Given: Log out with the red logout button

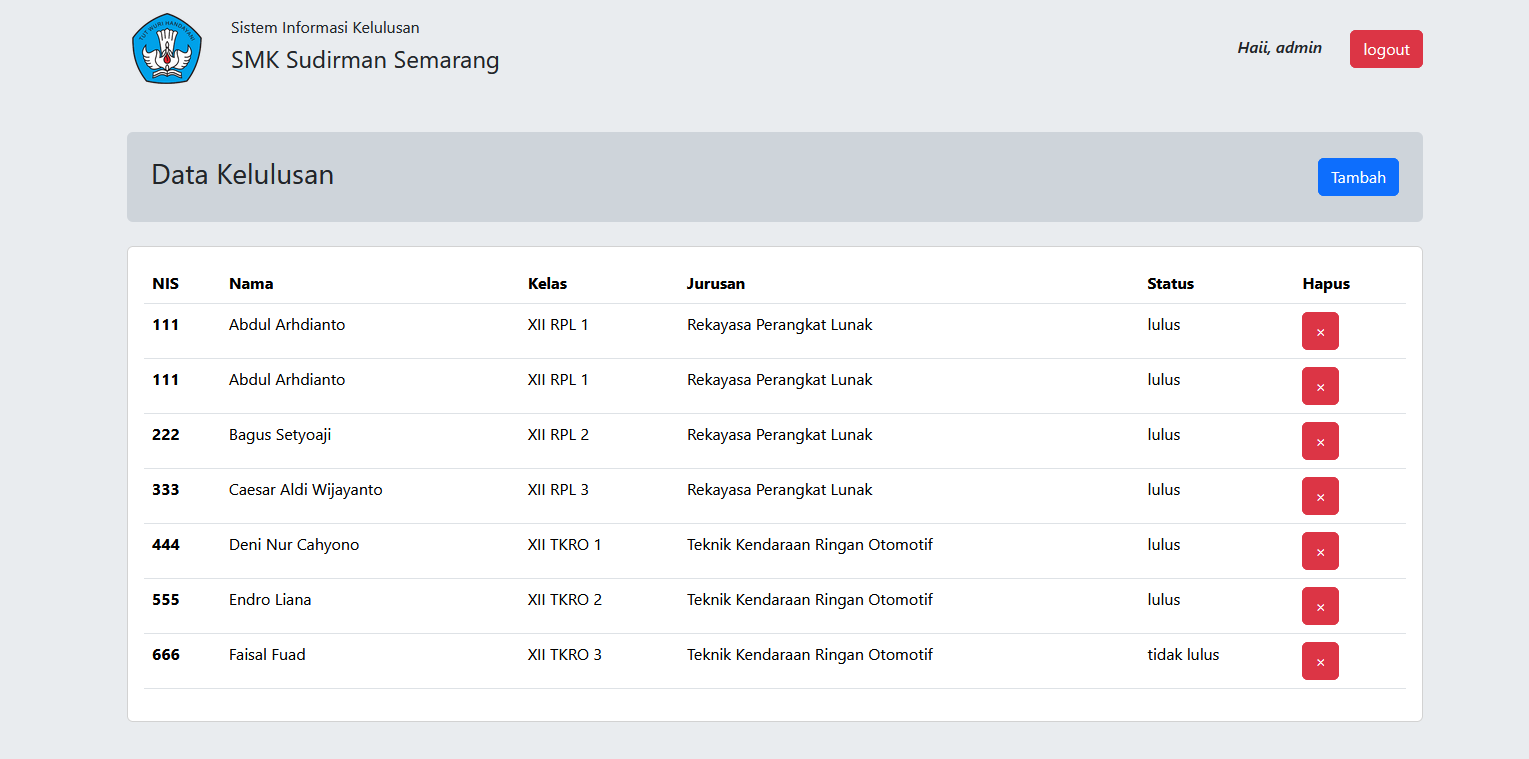Looking at the screenshot, I should pos(1385,49).
